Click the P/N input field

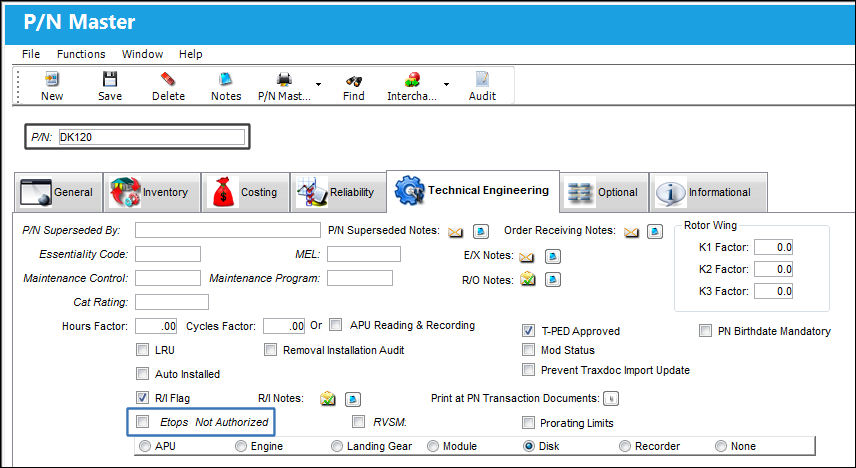pos(151,137)
